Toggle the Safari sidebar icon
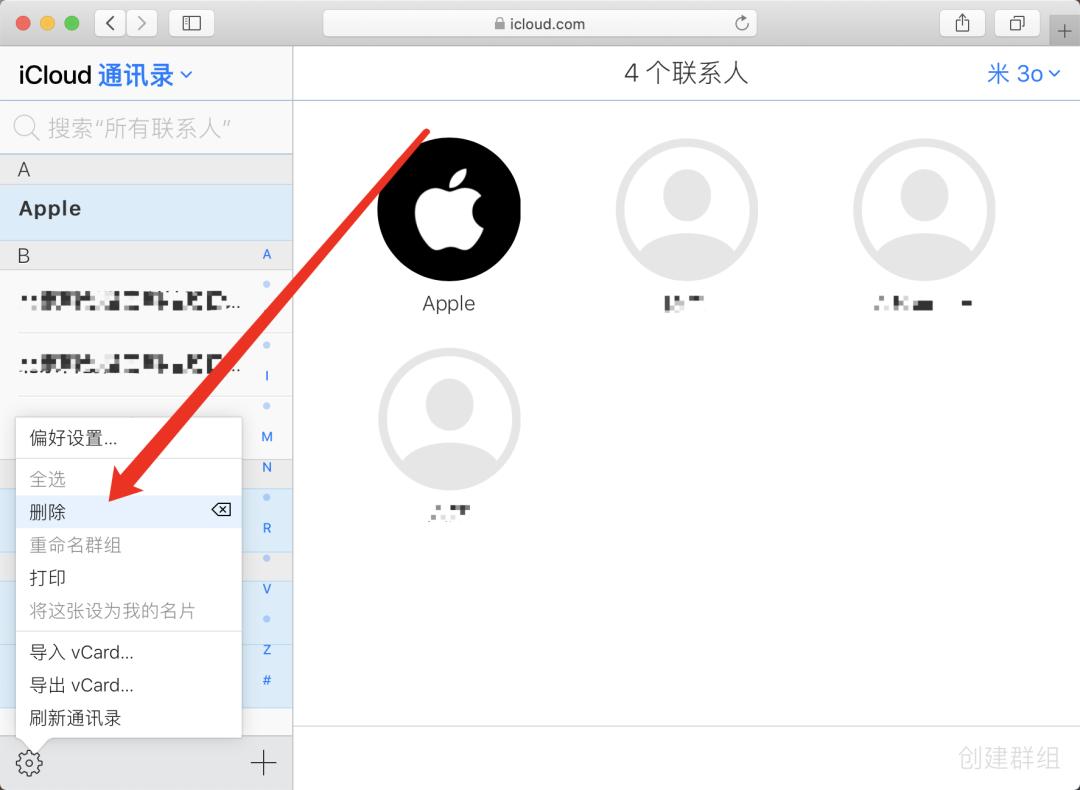The height and width of the screenshot is (790, 1080). tap(190, 22)
